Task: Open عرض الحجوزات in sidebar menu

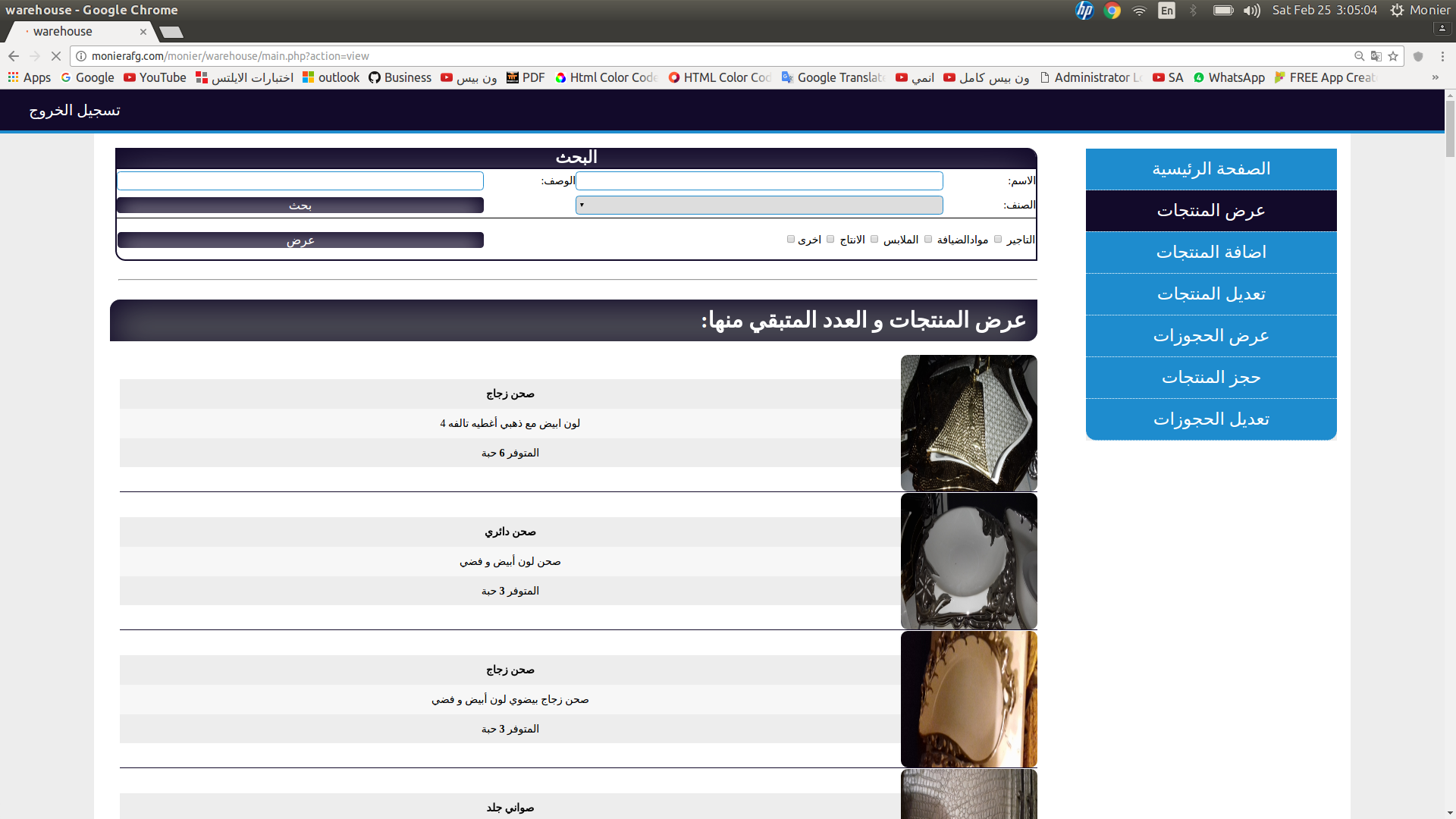Action: coord(1211,336)
